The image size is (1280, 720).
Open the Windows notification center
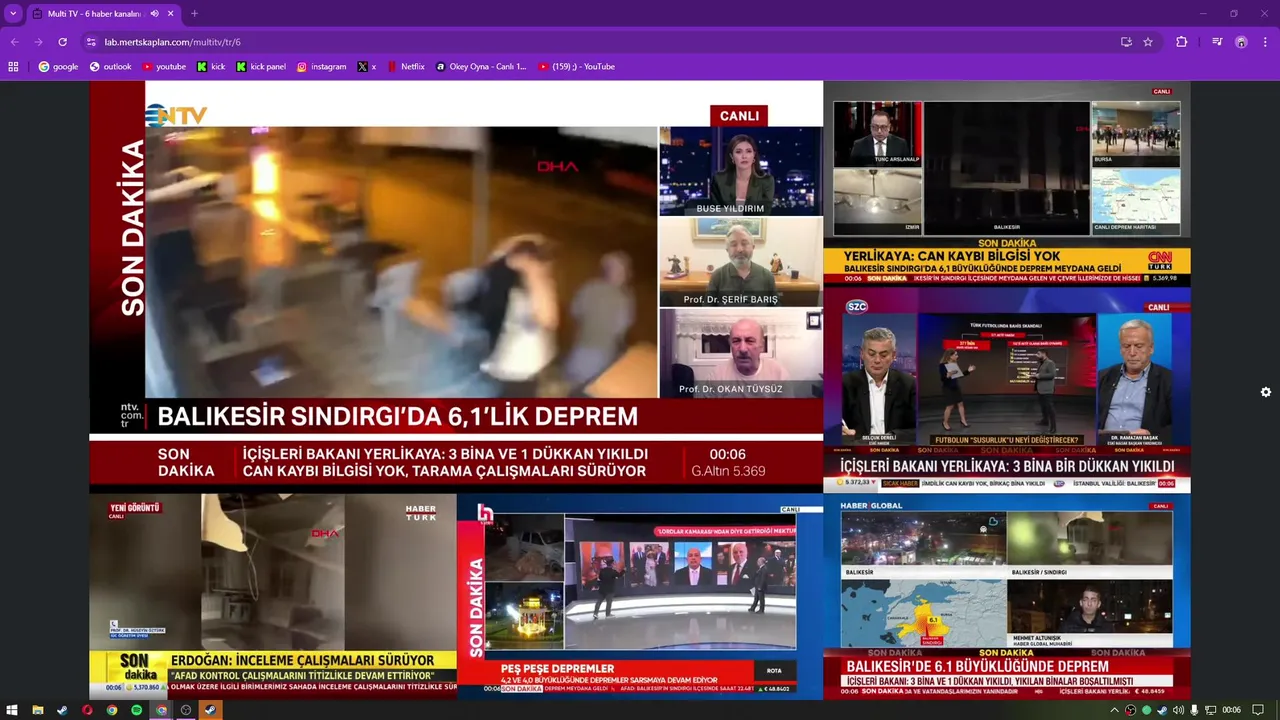[1259, 710]
